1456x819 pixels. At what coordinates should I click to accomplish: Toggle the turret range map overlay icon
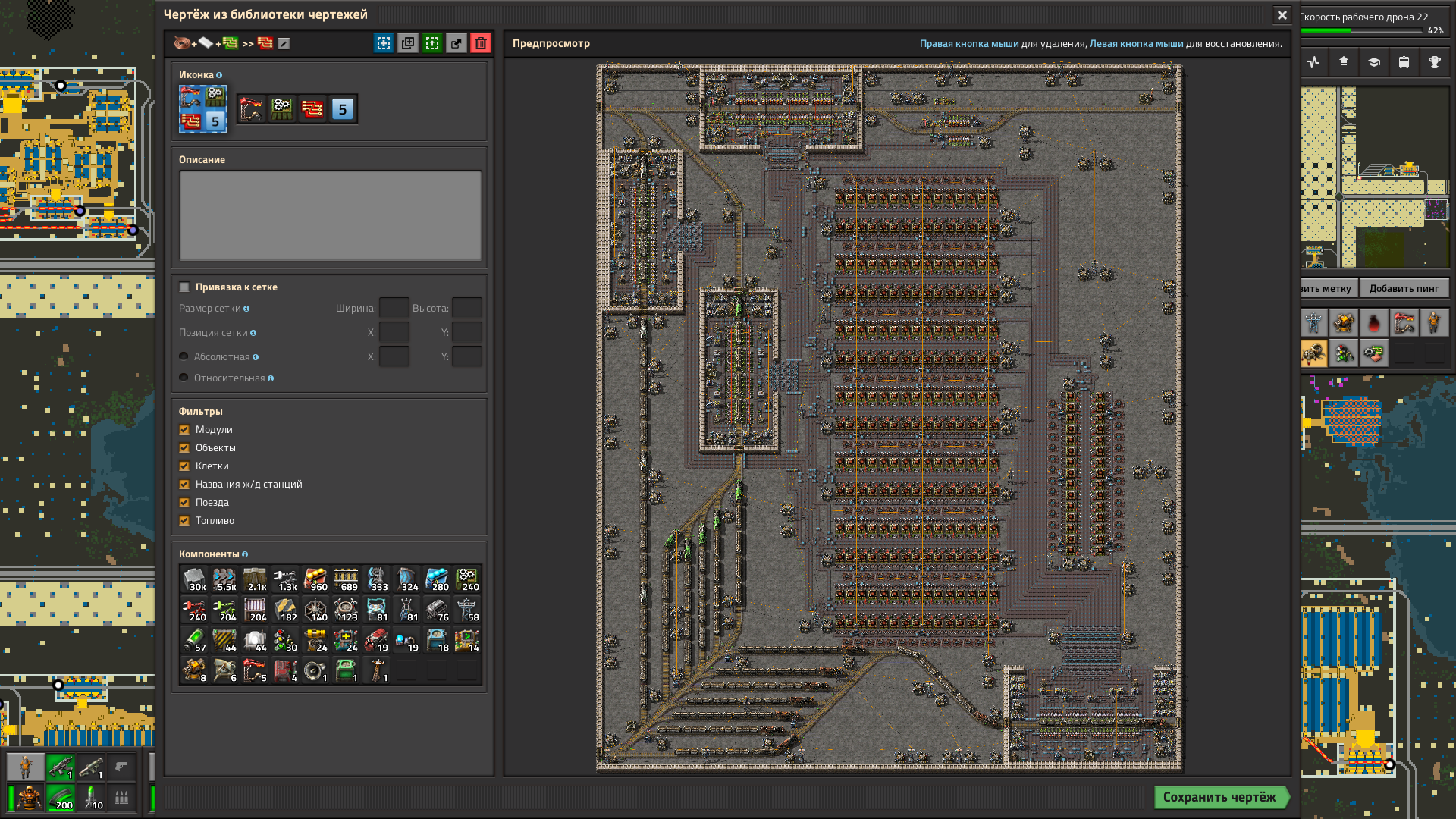(x=1344, y=323)
